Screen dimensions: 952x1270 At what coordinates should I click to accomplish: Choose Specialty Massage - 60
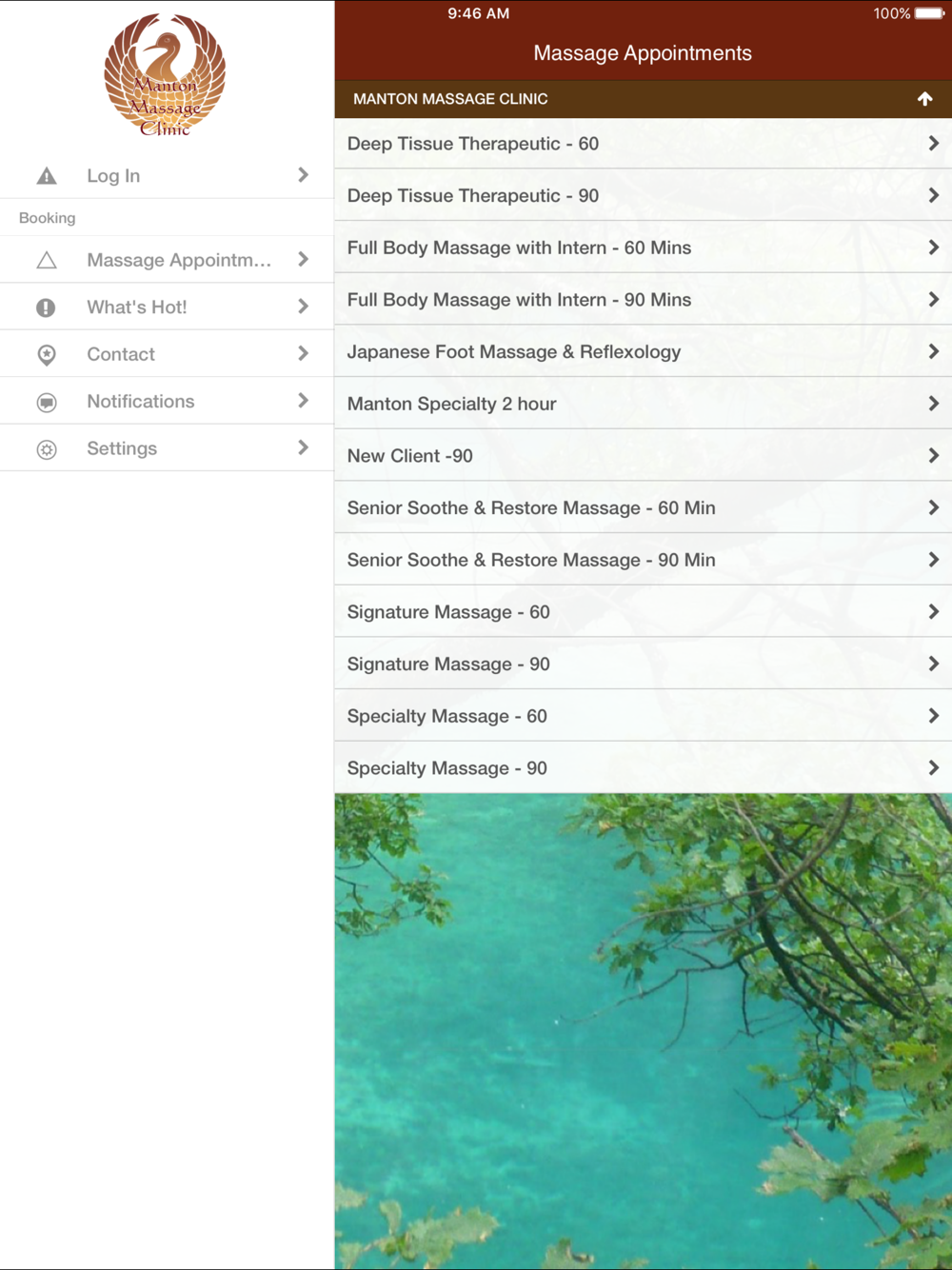pos(644,716)
